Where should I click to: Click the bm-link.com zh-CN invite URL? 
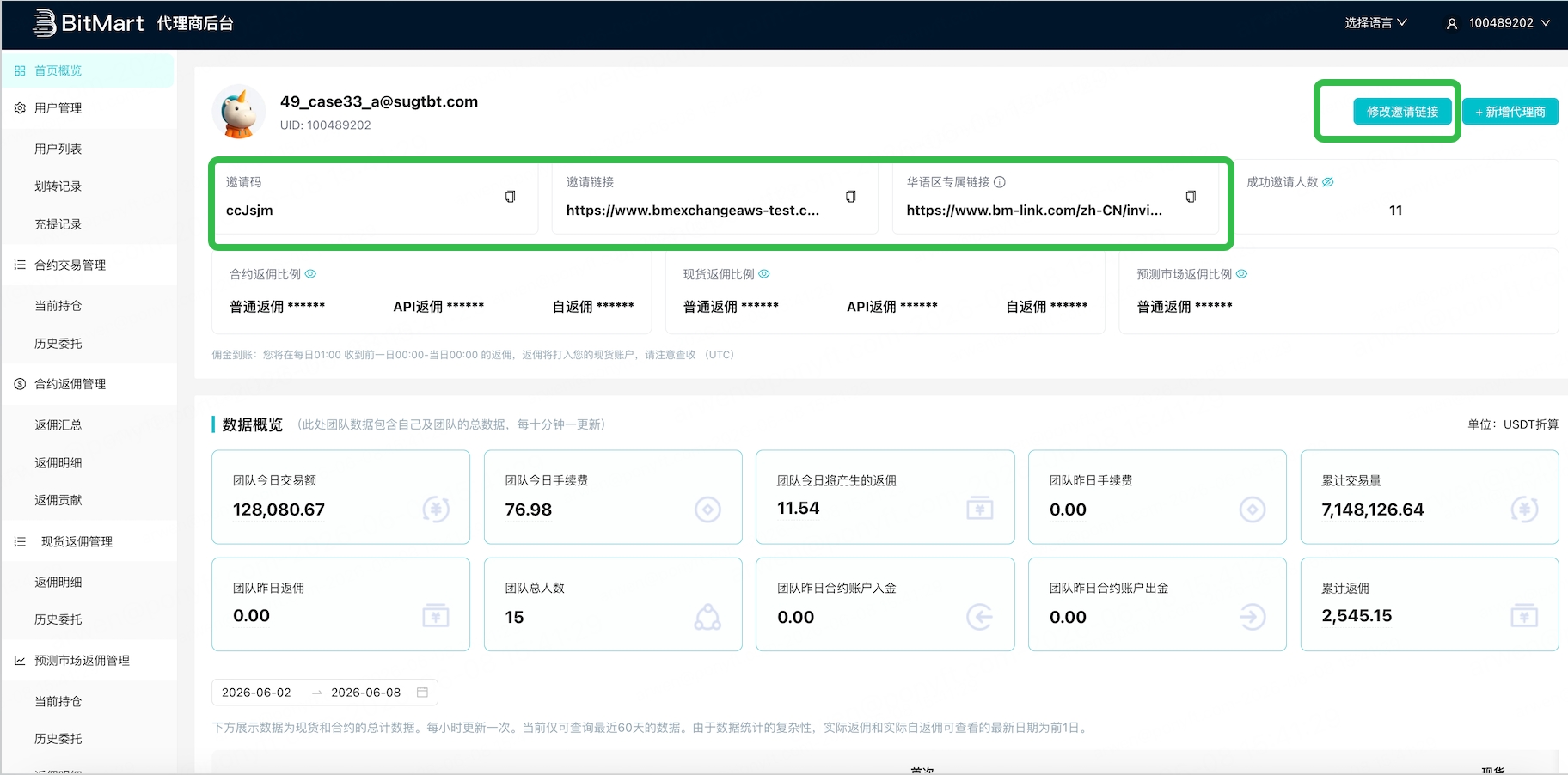[x=1034, y=211]
